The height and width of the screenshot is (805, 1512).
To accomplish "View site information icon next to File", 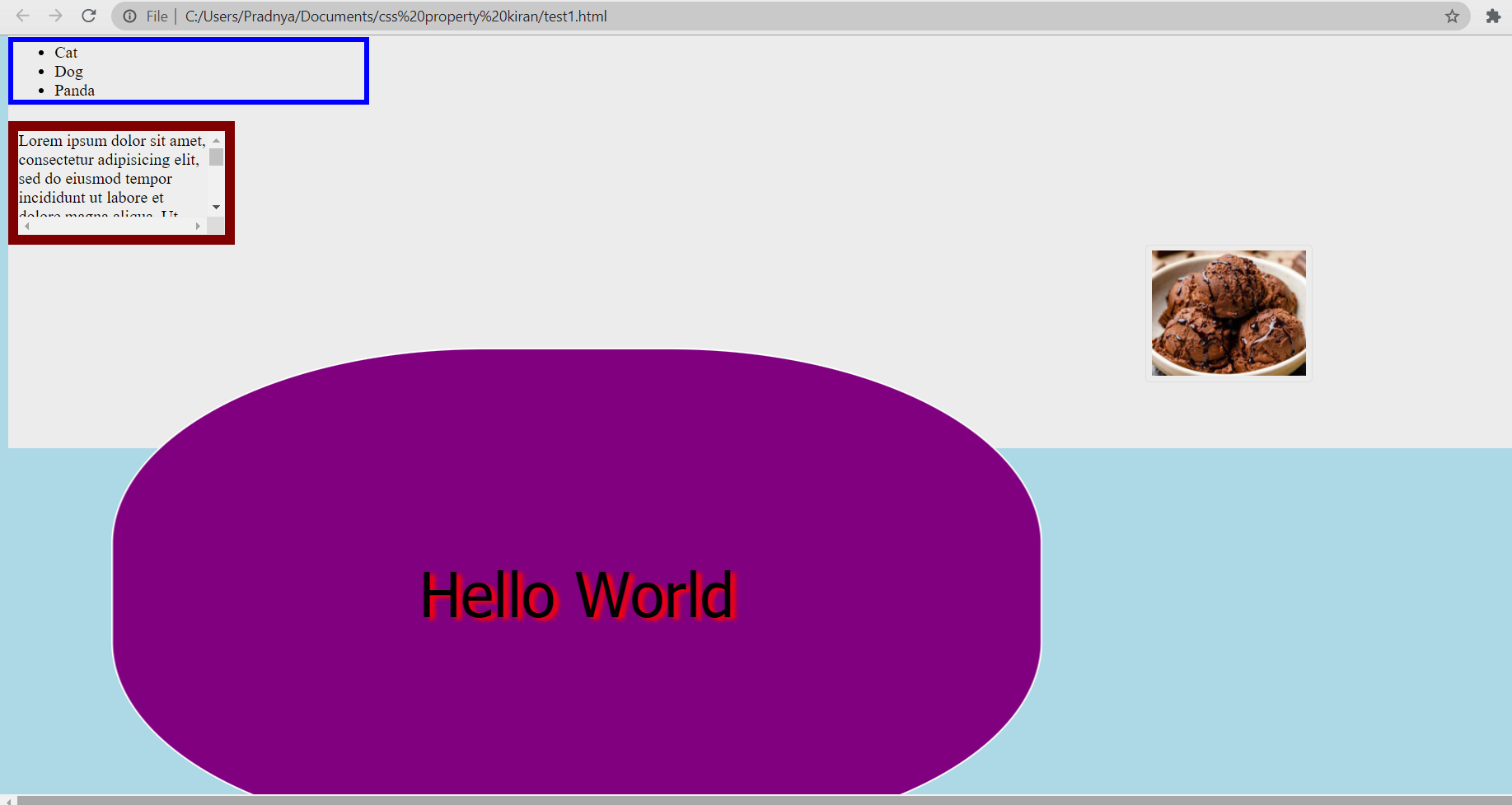I will (129, 16).
